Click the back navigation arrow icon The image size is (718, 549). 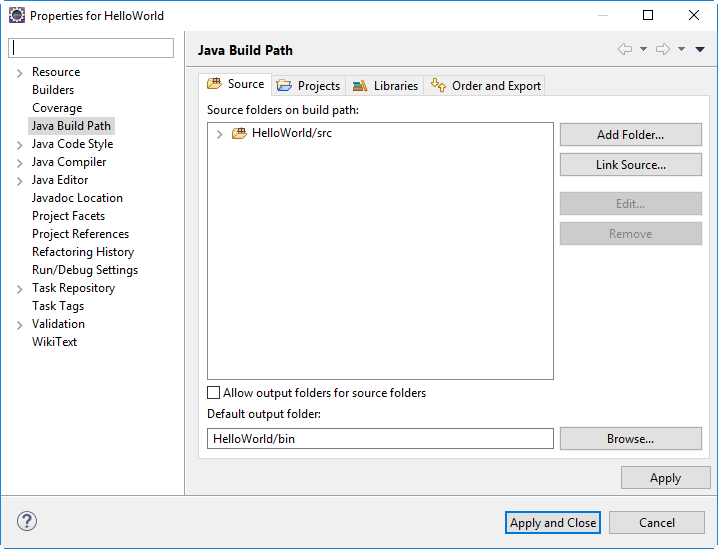[x=625, y=49]
